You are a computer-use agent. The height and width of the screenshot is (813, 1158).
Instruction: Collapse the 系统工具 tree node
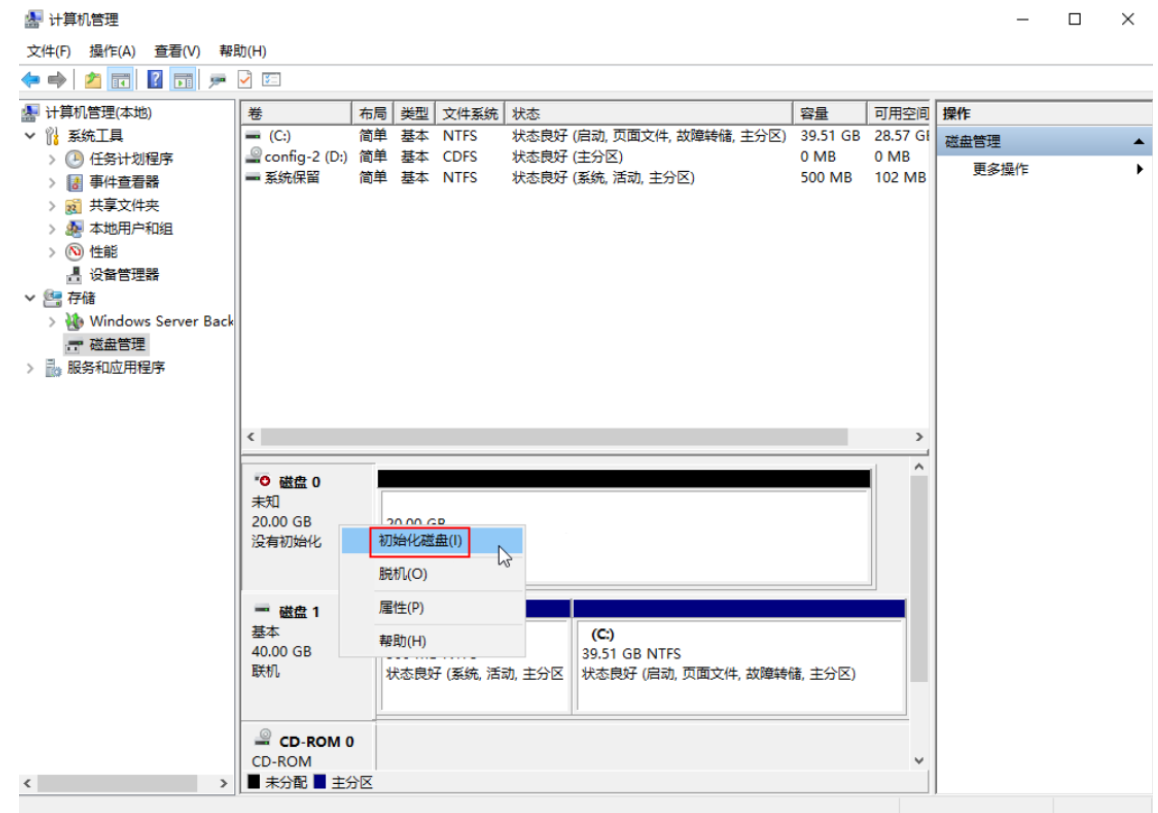point(30,136)
